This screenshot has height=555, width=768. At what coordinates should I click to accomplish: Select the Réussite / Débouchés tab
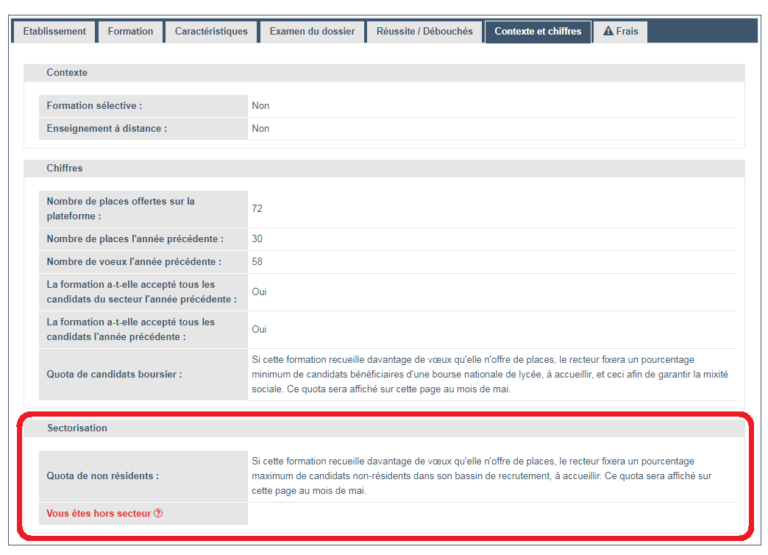tap(424, 31)
